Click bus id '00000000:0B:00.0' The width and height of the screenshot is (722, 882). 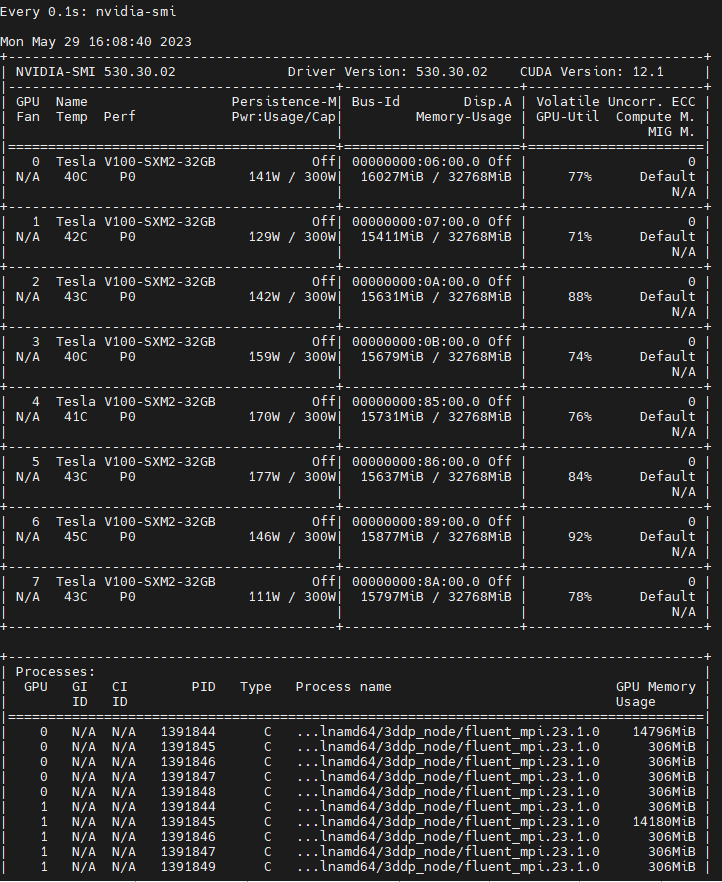click(x=416, y=342)
